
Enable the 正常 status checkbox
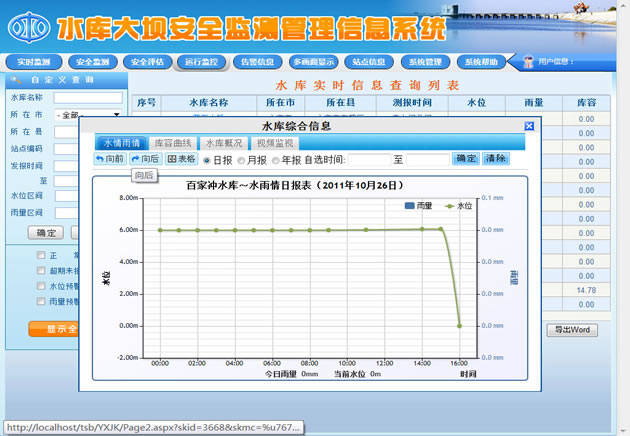pos(41,255)
